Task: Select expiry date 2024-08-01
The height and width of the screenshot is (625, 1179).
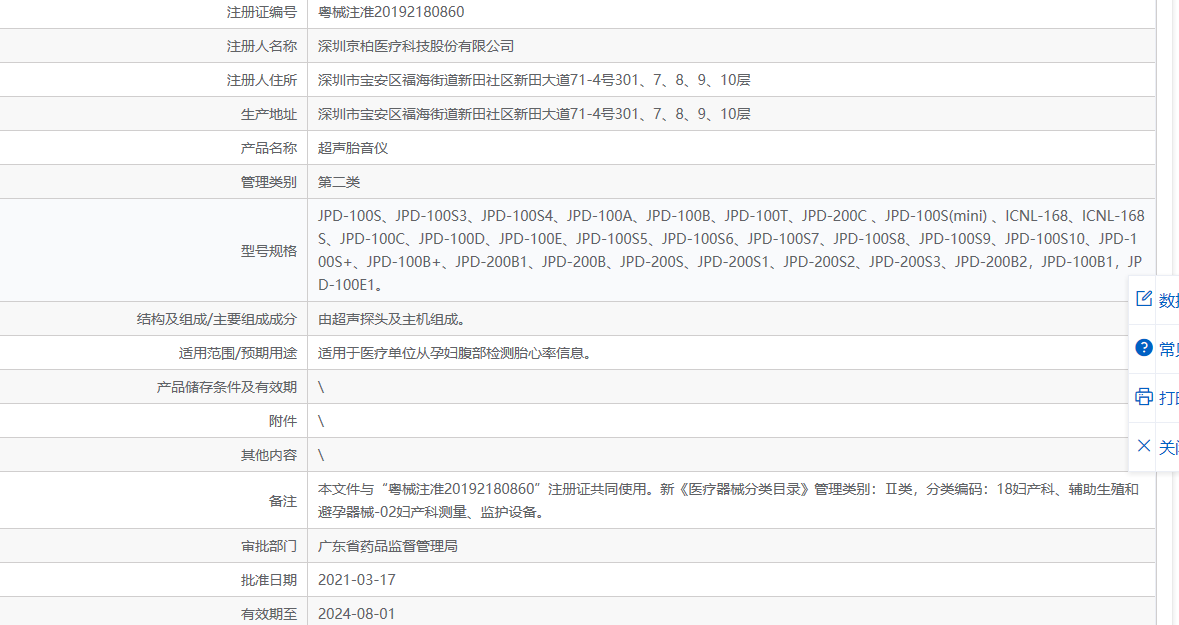Action: click(356, 614)
